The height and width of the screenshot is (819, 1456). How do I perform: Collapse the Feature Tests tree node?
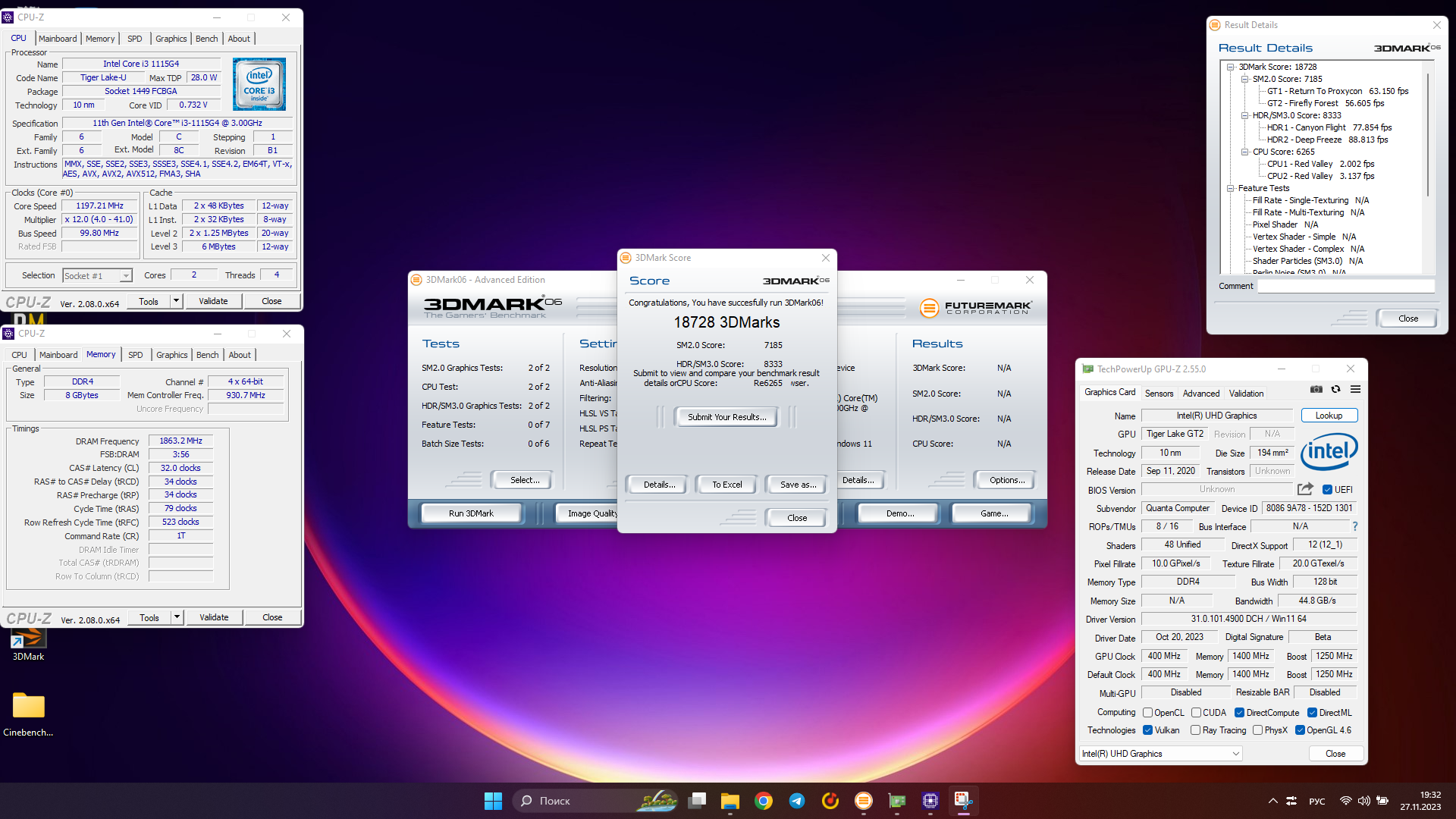[x=1231, y=188]
